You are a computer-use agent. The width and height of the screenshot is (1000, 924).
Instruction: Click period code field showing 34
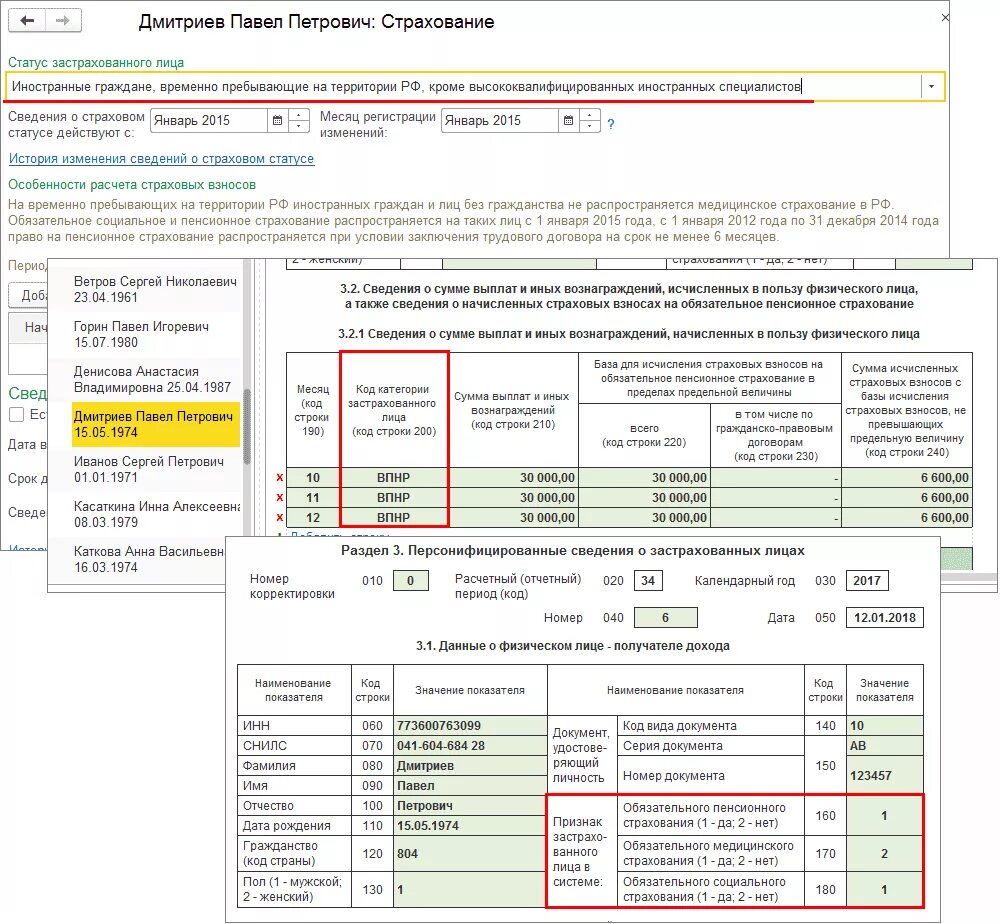click(x=648, y=581)
